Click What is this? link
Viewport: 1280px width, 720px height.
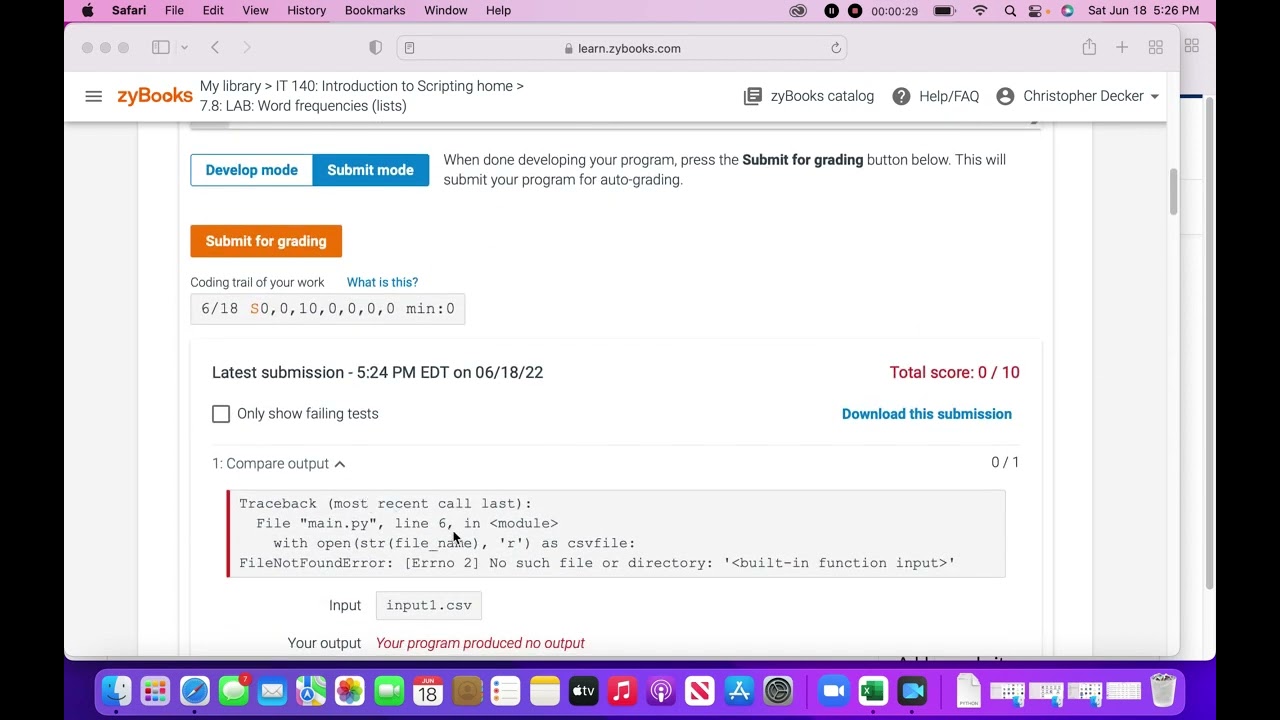[382, 282]
